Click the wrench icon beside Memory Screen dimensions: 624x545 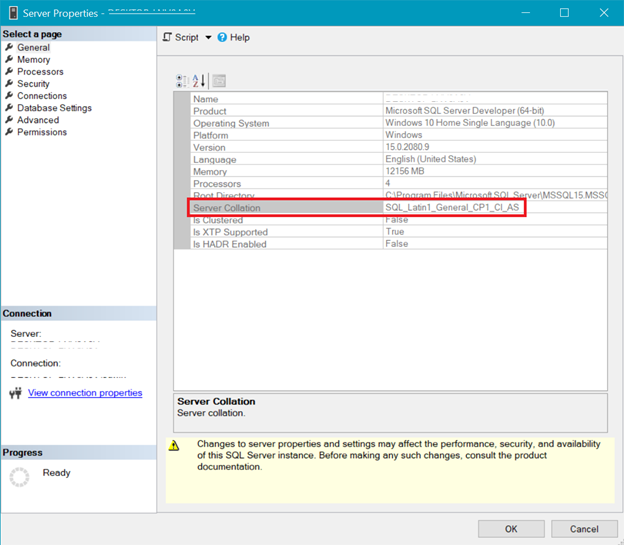tap(9, 59)
